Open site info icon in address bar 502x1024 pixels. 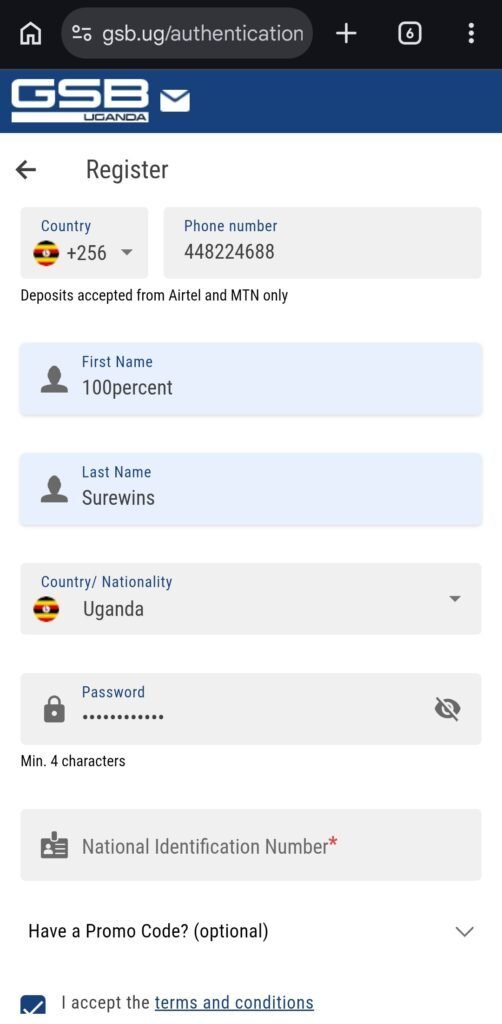[82, 33]
